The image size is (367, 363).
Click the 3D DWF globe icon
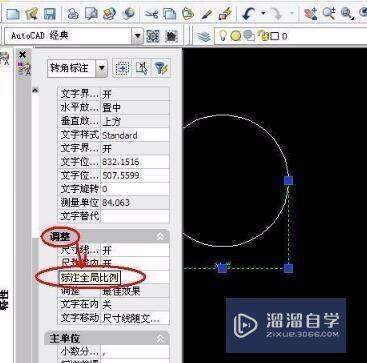(x=128, y=14)
